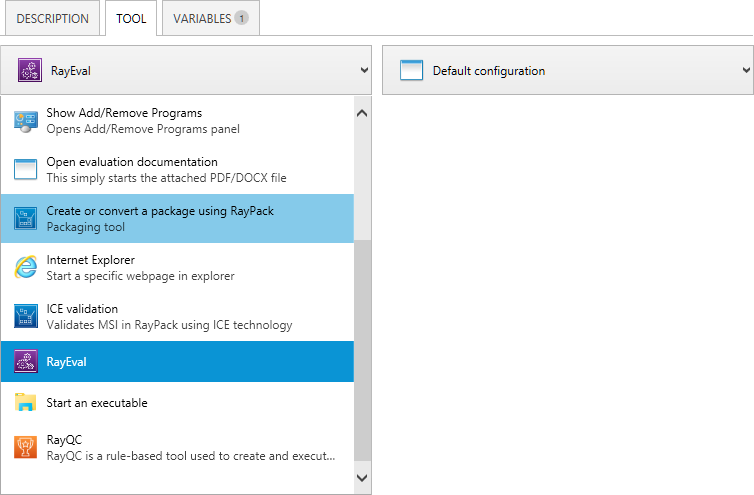The height and width of the screenshot is (495, 754).
Task: Click the tool list scrollbar thumb
Action: pyautogui.click(x=362, y=350)
